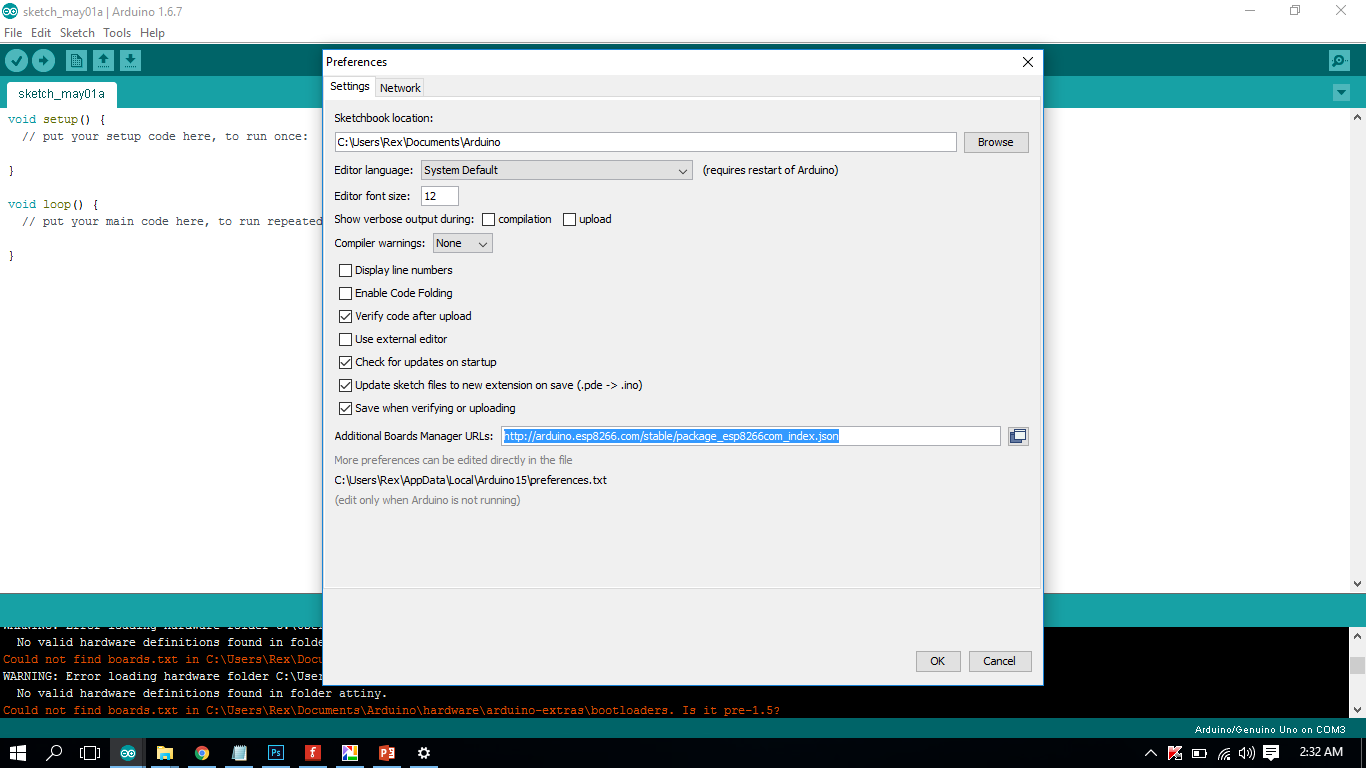Uncheck Check for updates on startup
1366x768 pixels.
(346, 362)
